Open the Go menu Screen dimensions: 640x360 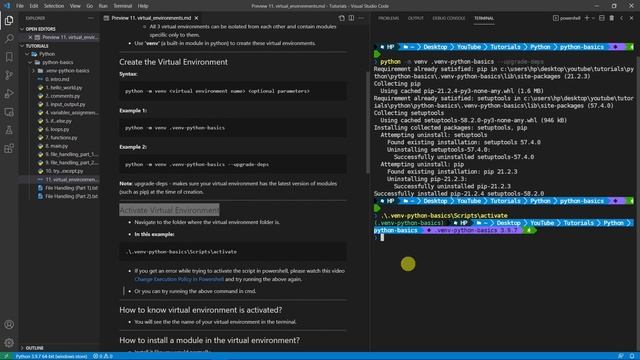point(90,6)
